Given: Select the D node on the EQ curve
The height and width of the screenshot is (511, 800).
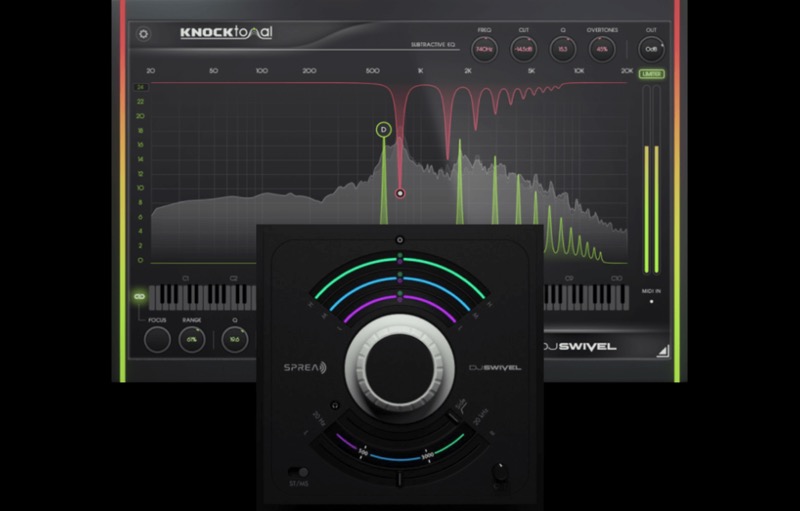Looking at the screenshot, I should pyautogui.click(x=383, y=129).
